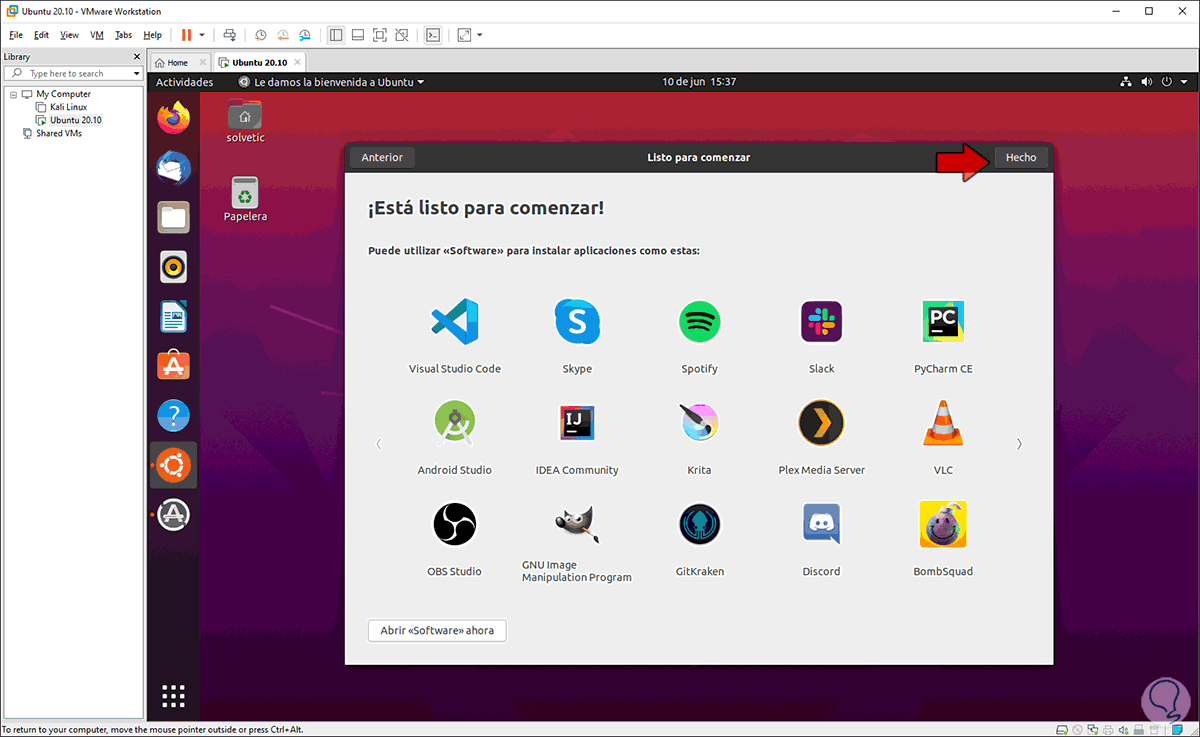Select the Plex Media Server icon

(821, 423)
